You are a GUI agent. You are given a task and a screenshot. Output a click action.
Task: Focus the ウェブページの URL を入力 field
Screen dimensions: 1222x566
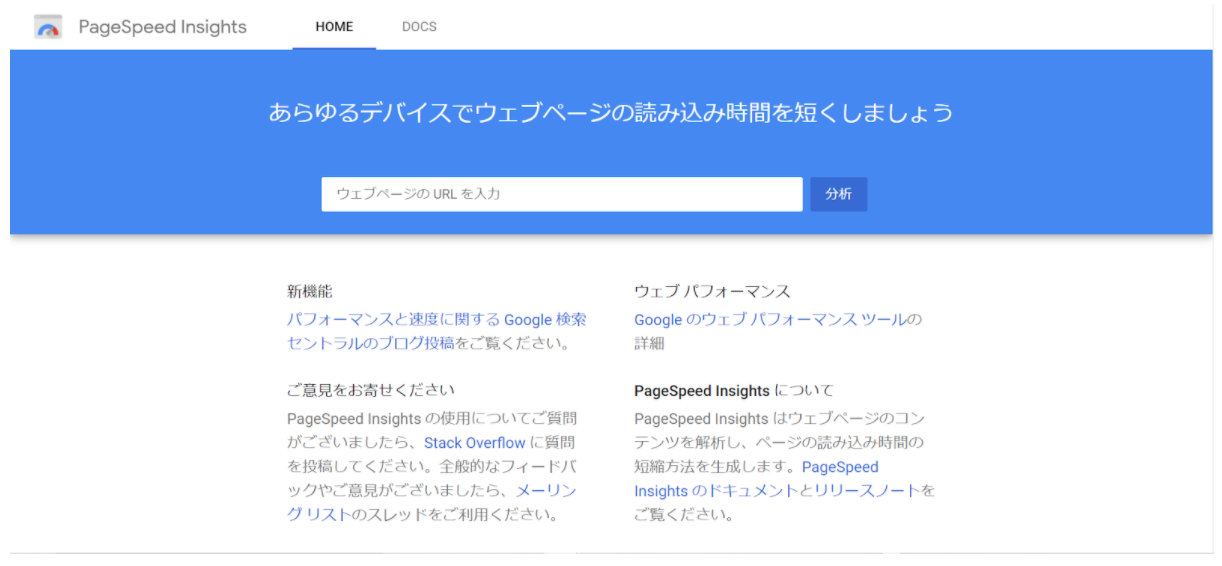point(561,194)
